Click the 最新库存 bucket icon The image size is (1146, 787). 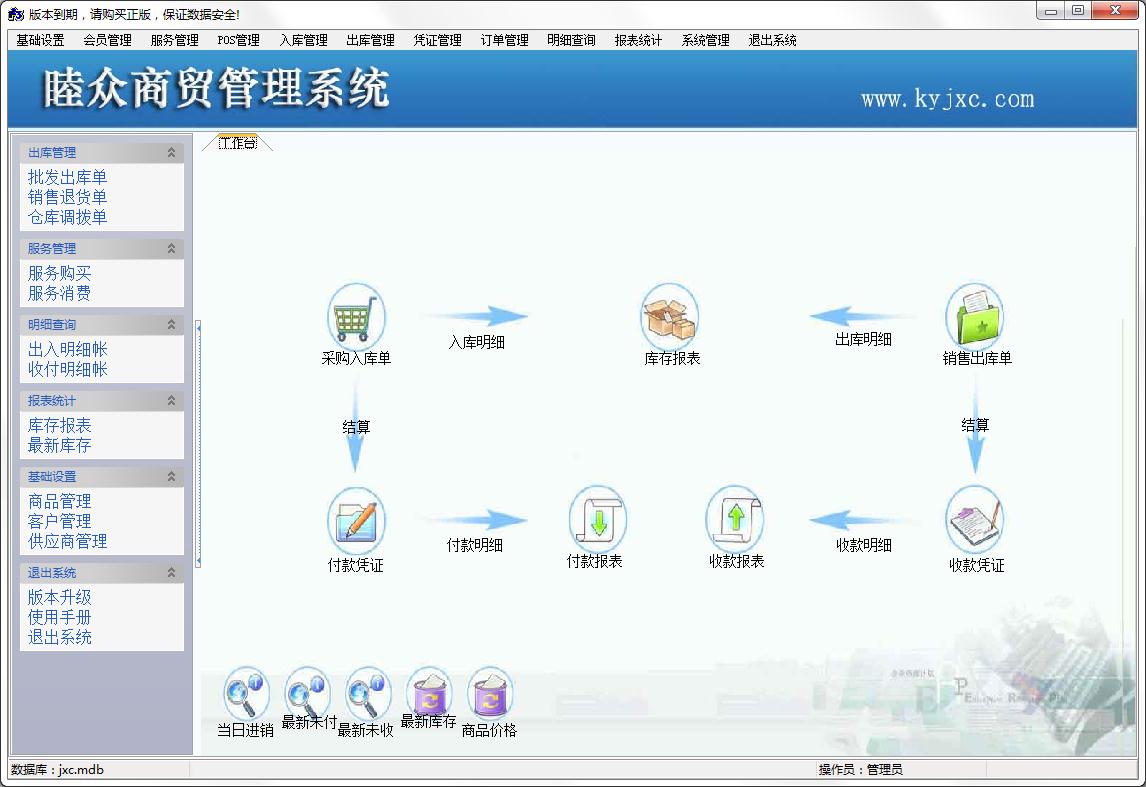point(429,691)
